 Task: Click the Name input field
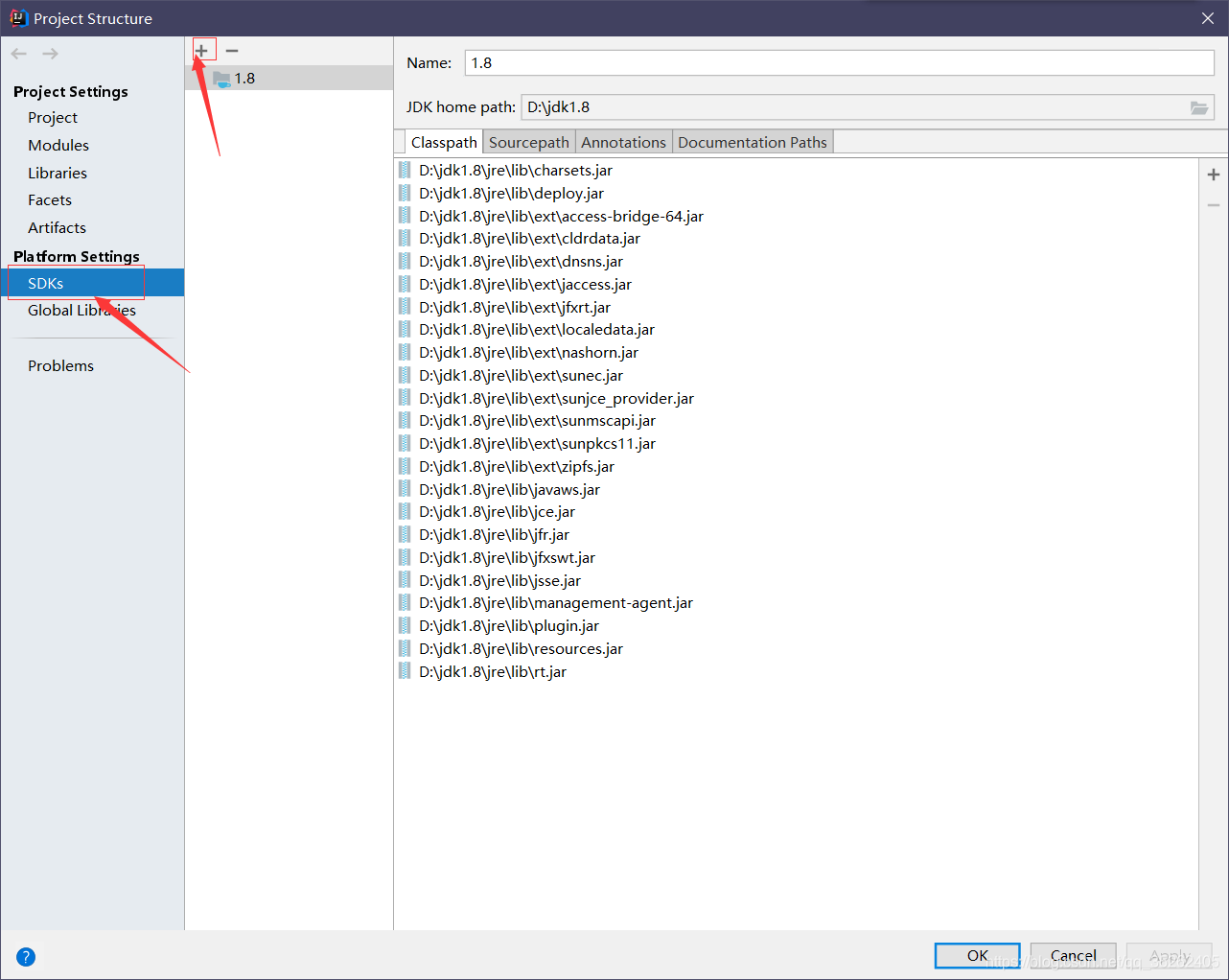click(x=840, y=63)
